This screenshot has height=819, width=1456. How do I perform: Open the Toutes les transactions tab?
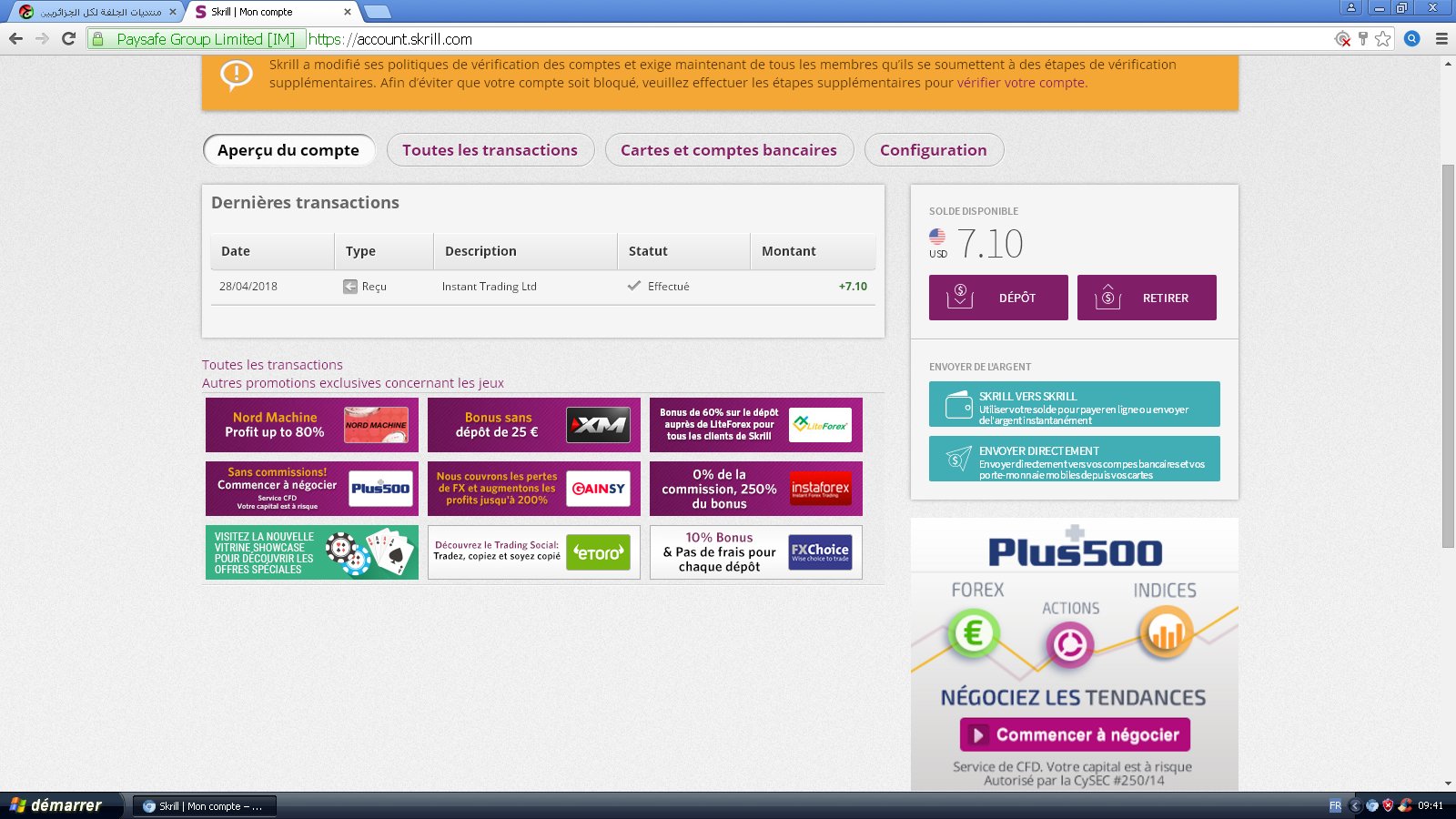tap(490, 150)
